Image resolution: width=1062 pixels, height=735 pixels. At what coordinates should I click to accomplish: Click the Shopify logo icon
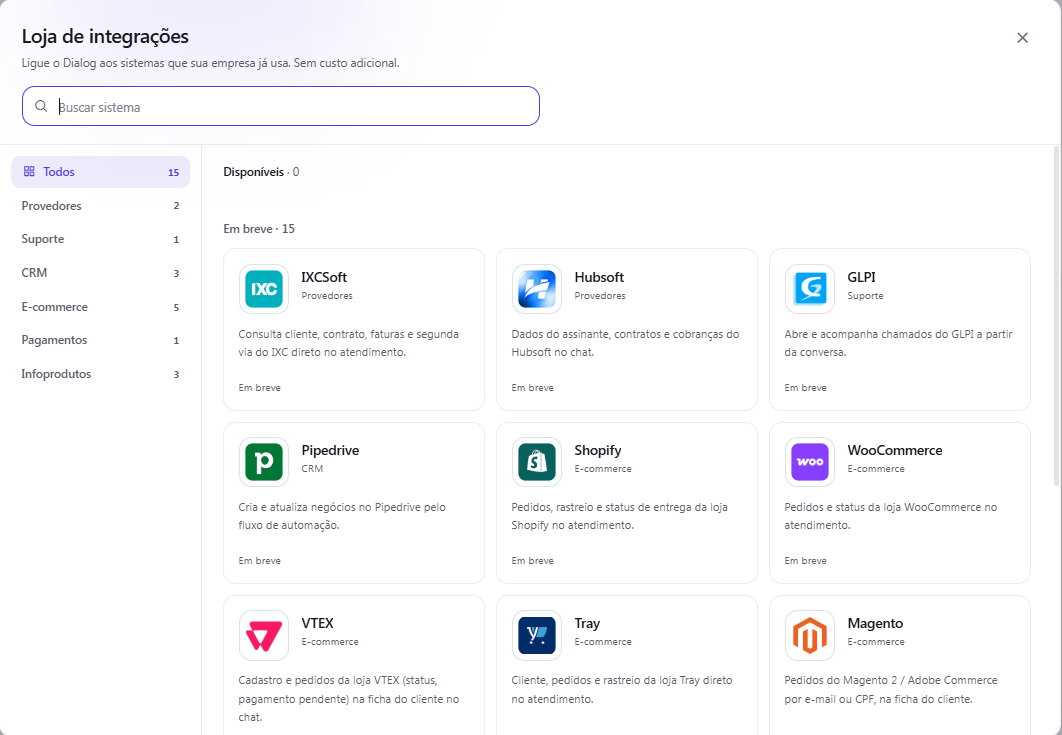coord(536,462)
